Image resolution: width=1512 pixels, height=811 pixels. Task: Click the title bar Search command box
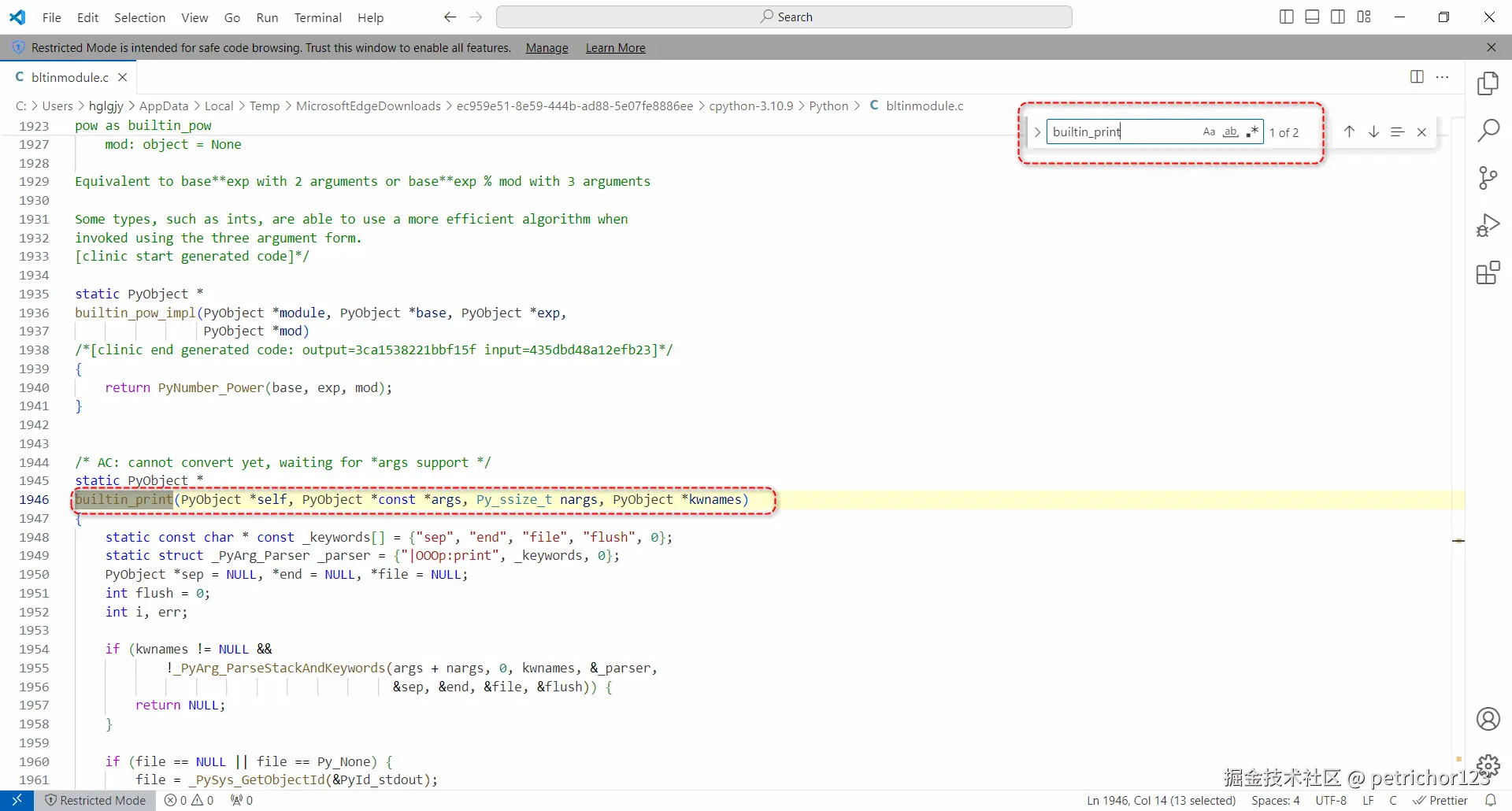[x=784, y=17]
